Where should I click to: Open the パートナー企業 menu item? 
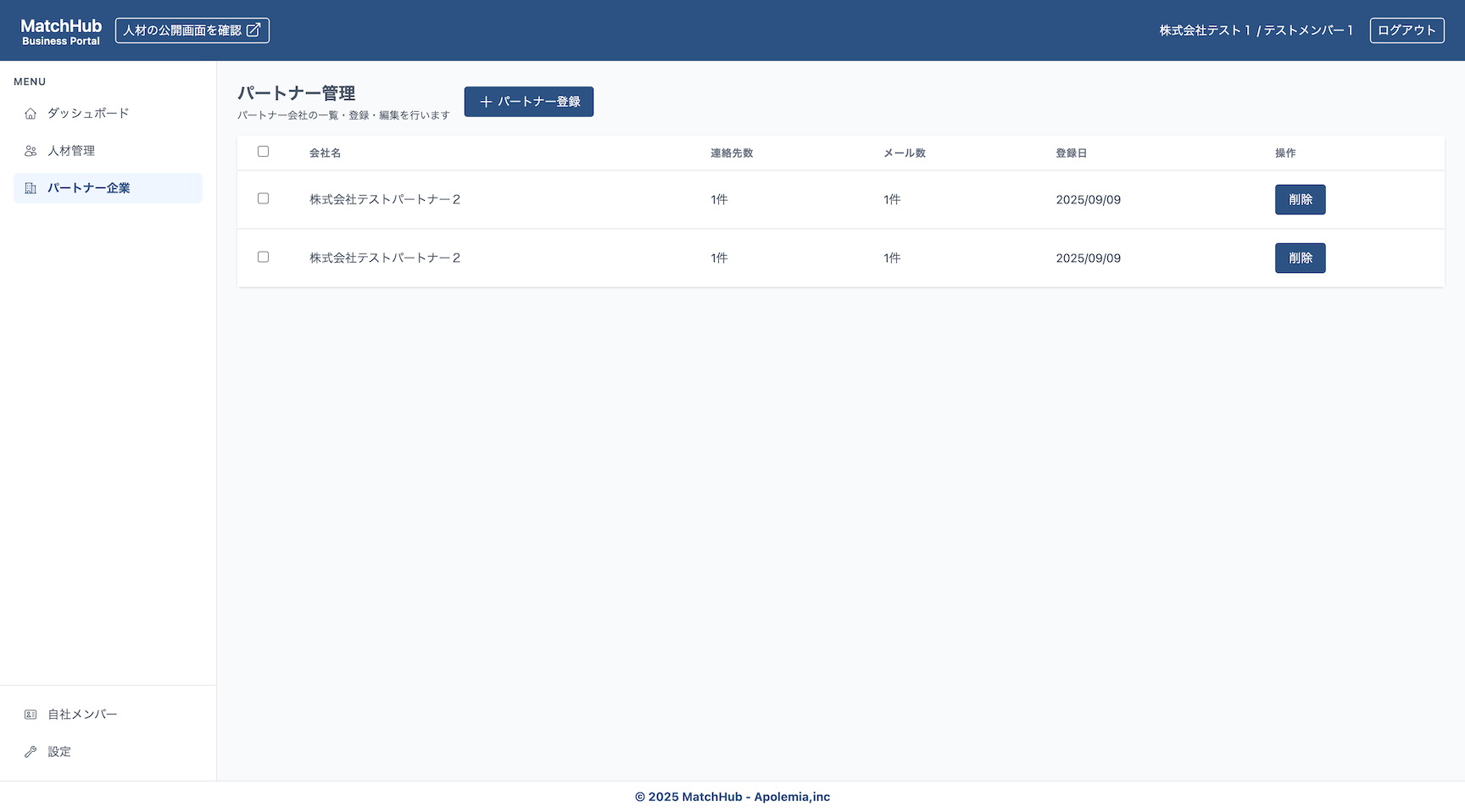click(89, 188)
